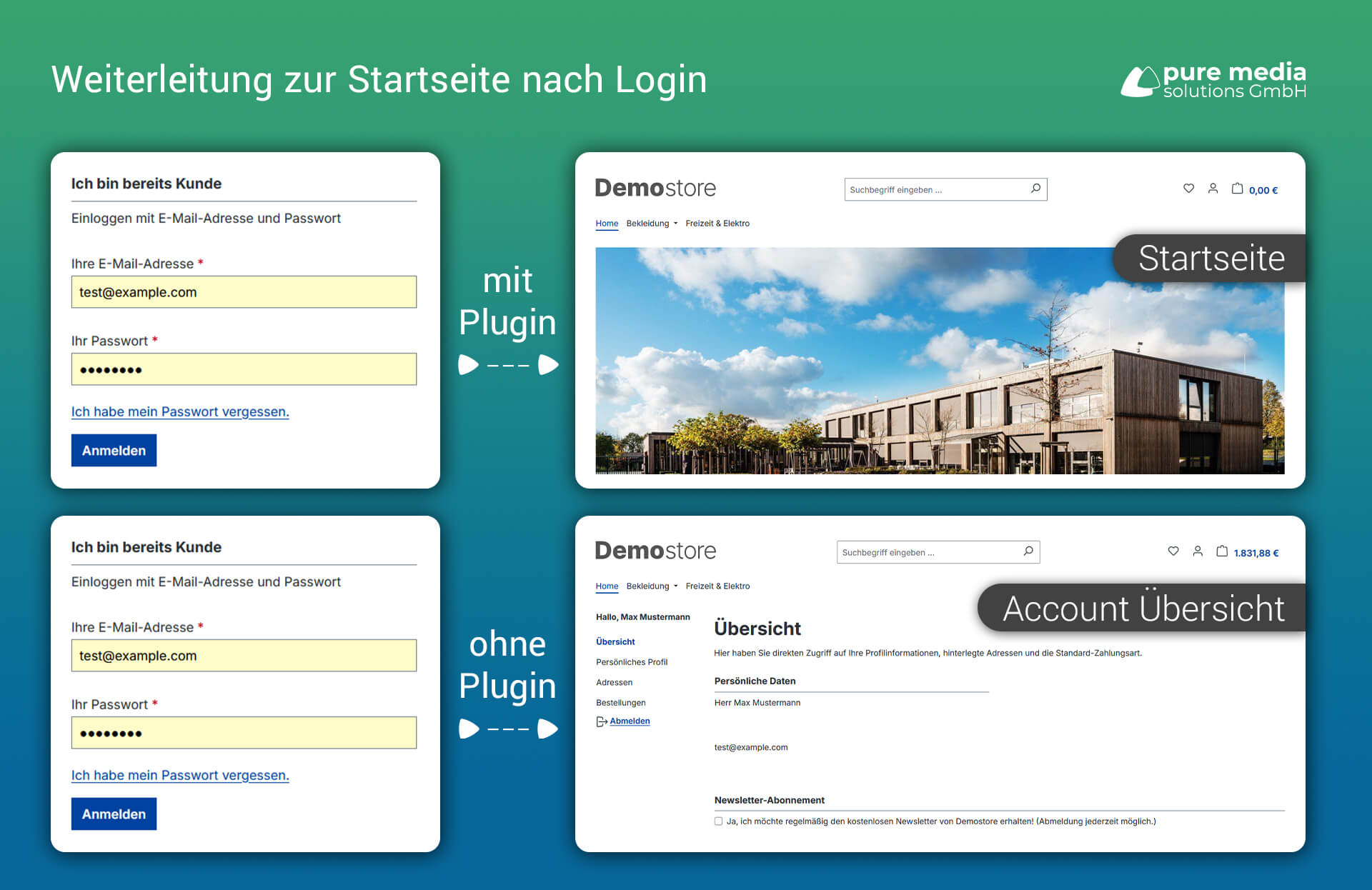
Task: Click the Anmelden login button
Action: [x=114, y=450]
